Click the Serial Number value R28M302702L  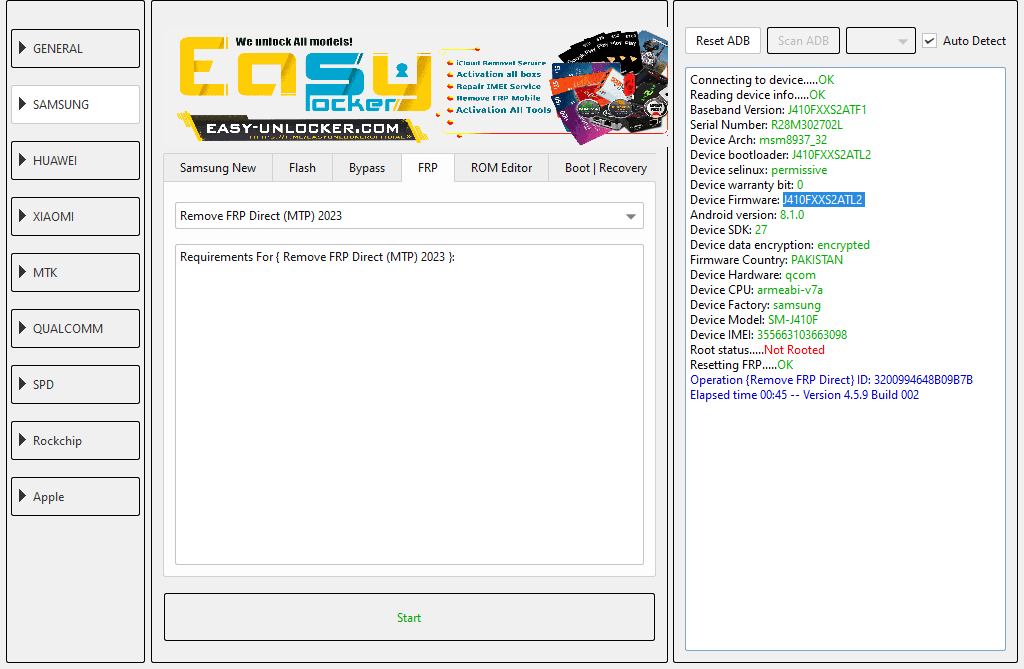click(807, 125)
